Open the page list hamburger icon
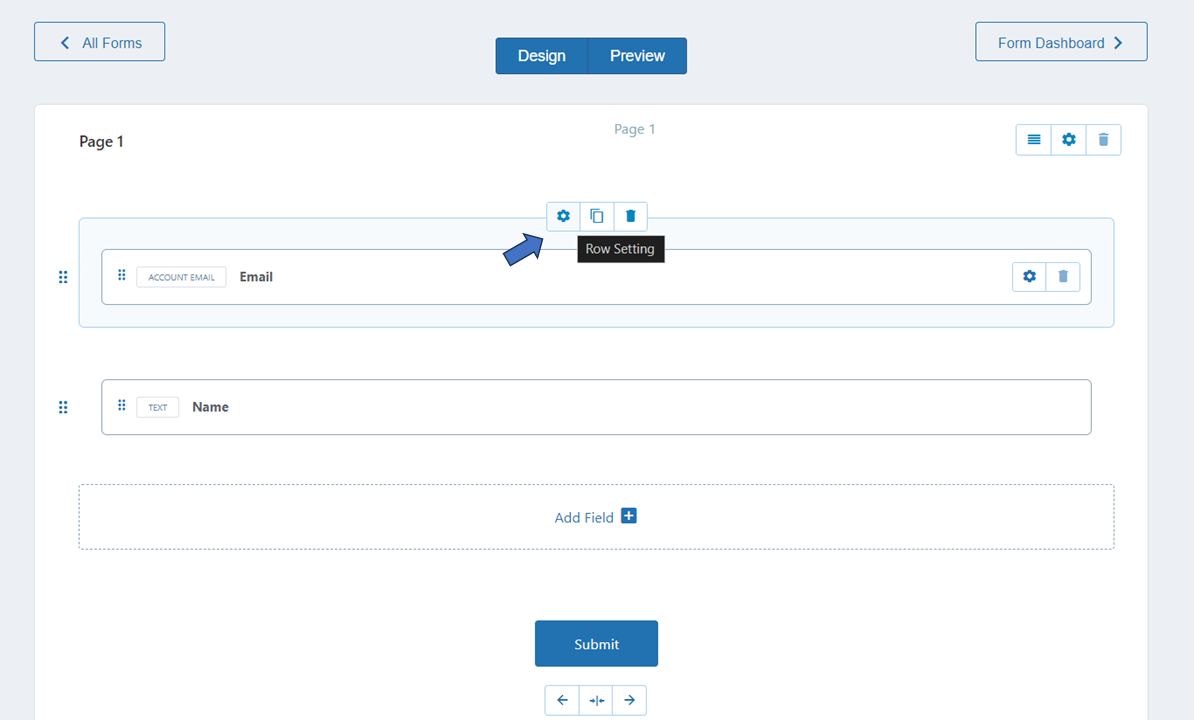The width and height of the screenshot is (1195, 720). tap(1033, 140)
